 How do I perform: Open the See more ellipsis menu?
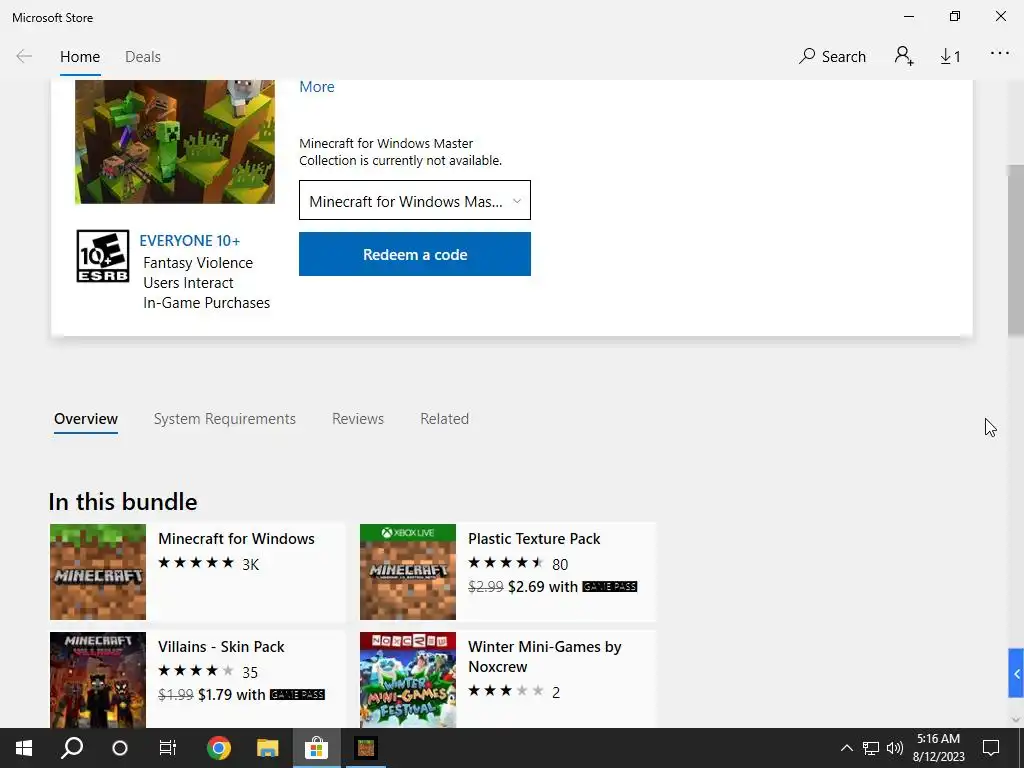click(1000, 54)
